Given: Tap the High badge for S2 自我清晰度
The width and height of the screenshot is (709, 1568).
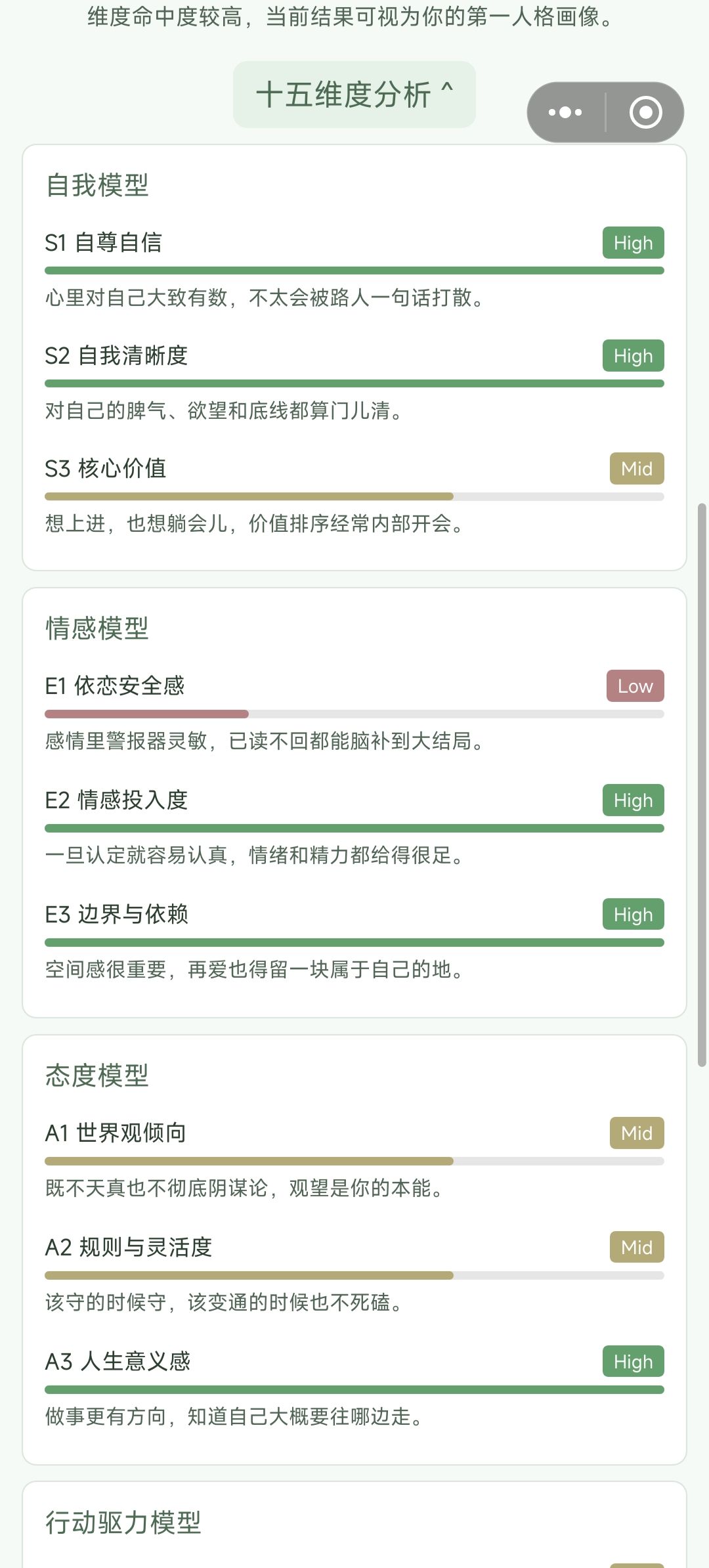Looking at the screenshot, I should tap(634, 356).
